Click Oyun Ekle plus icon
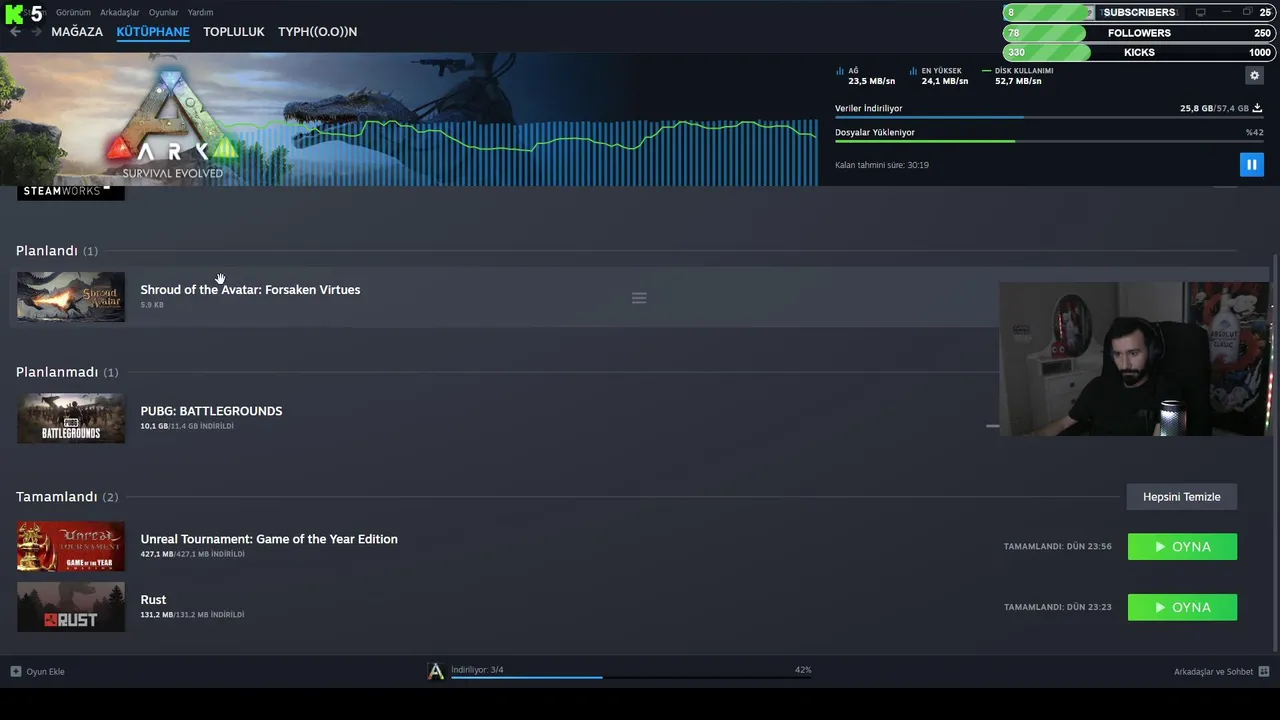 pyautogui.click(x=15, y=671)
